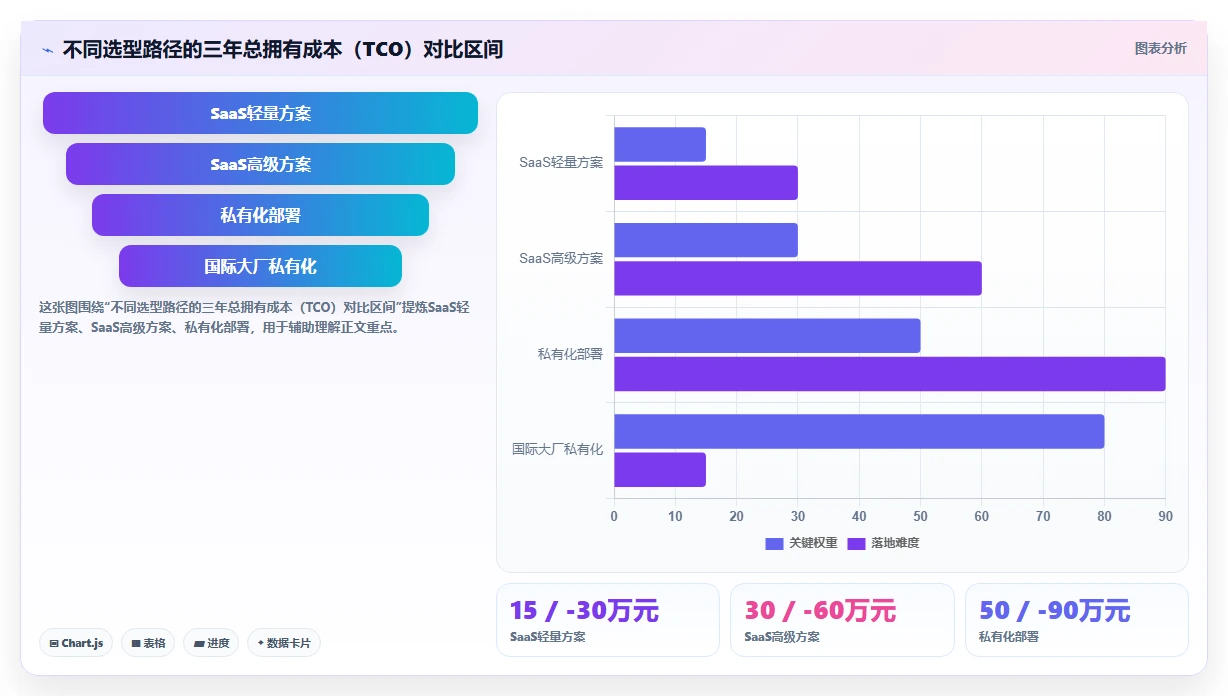Screen dimensions: 1228x696
Task: Toggle the 关键权重 legend swatch
Action: [775, 543]
